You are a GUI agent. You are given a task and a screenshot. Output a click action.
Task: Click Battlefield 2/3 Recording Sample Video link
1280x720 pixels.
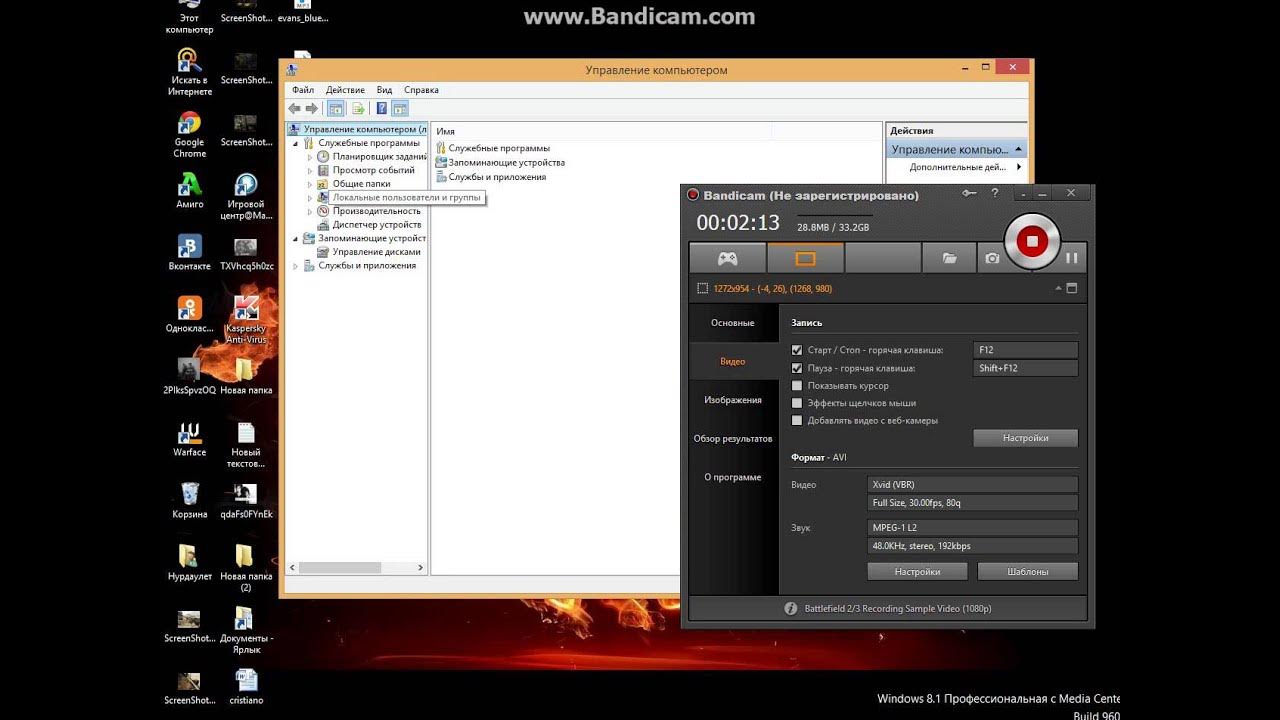point(897,608)
